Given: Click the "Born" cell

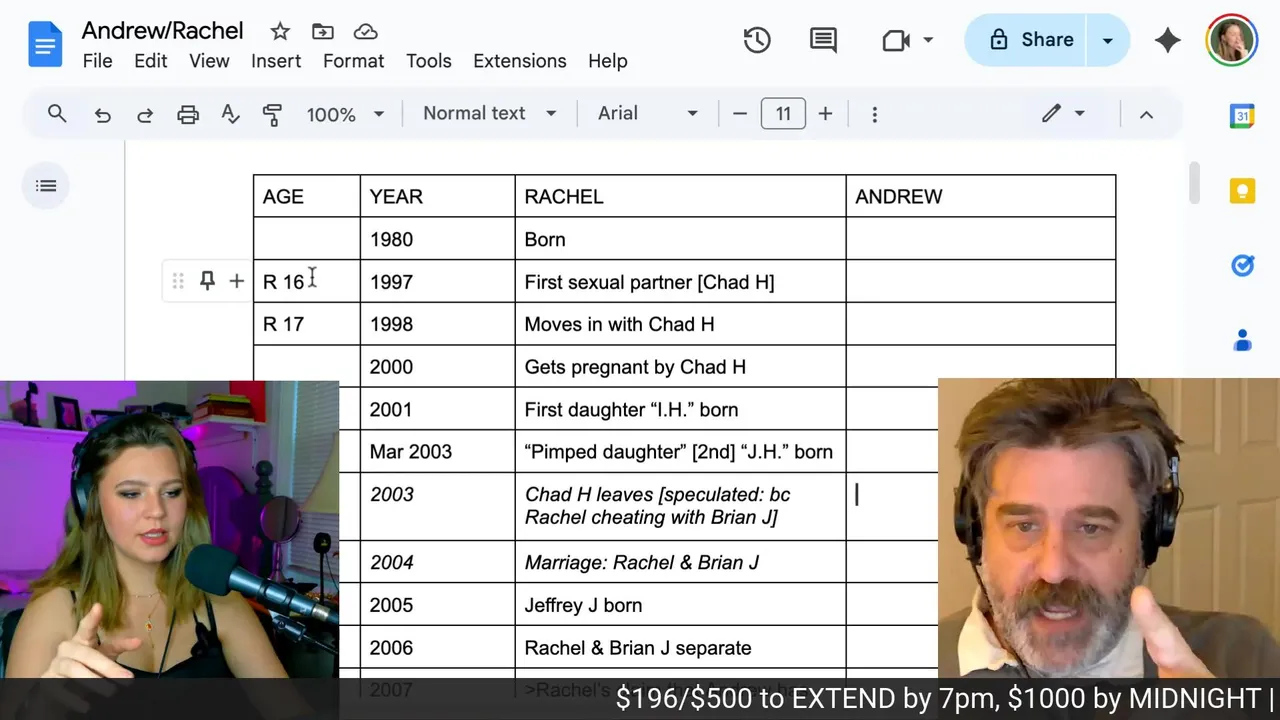Looking at the screenshot, I should (680, 239).
